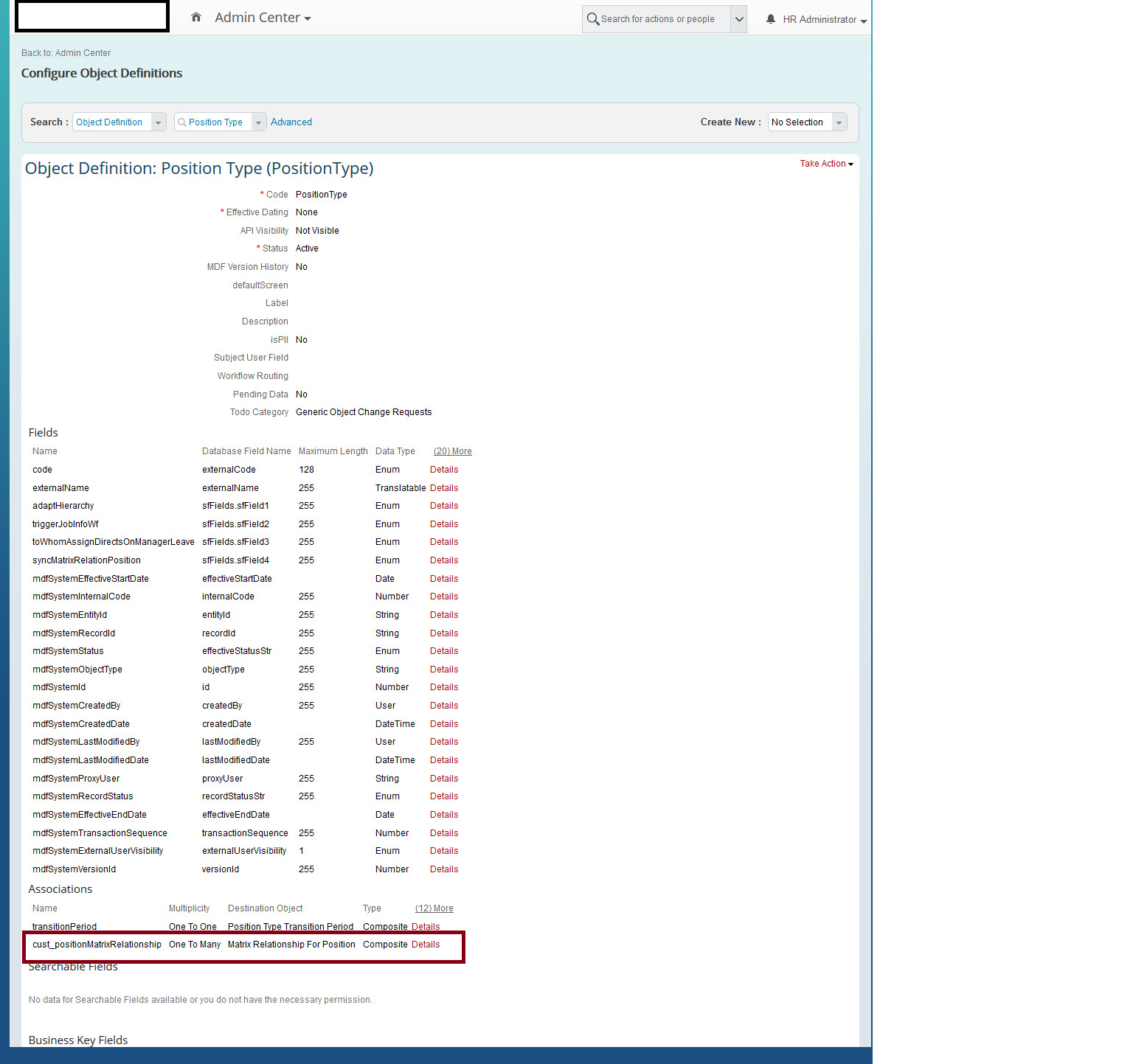Image resolution: width=1133 pixels, height=1064 pixels.
Task: Open Details for mdfSystemVersionId field
Action: 444,869
